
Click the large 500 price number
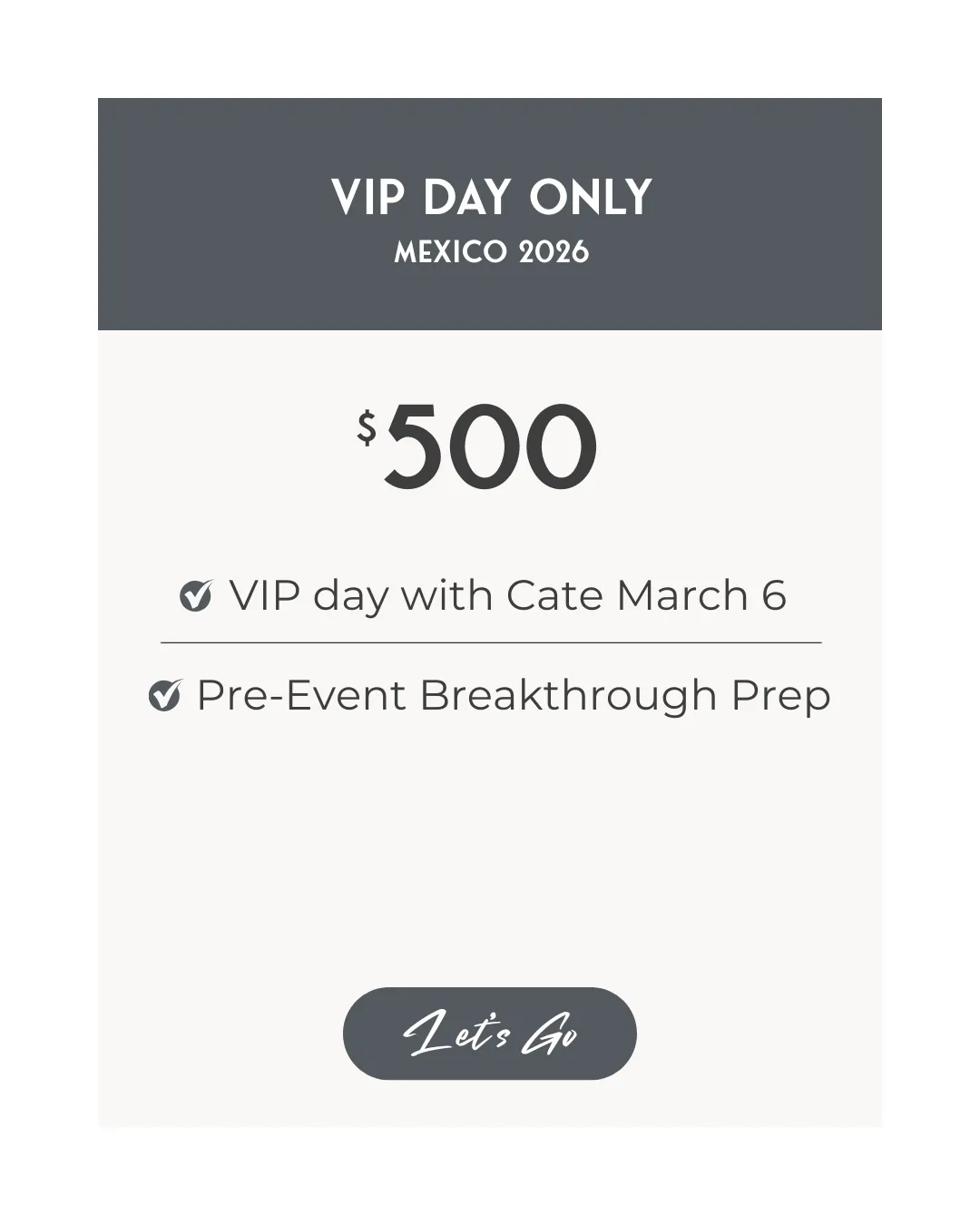coord(490,447)
